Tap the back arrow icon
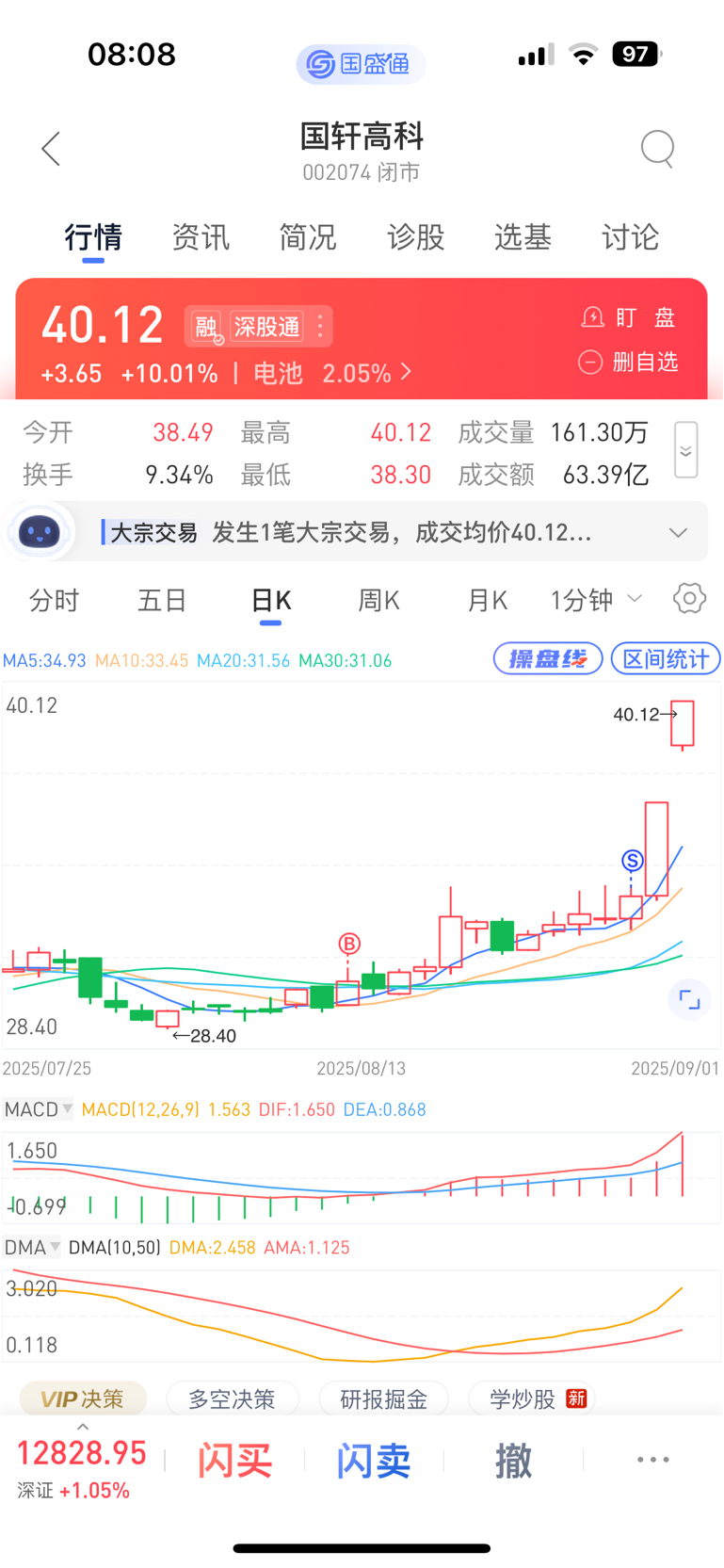Image resolution: width=724 pixels, height=1568 pixels. tap(51, 149)
